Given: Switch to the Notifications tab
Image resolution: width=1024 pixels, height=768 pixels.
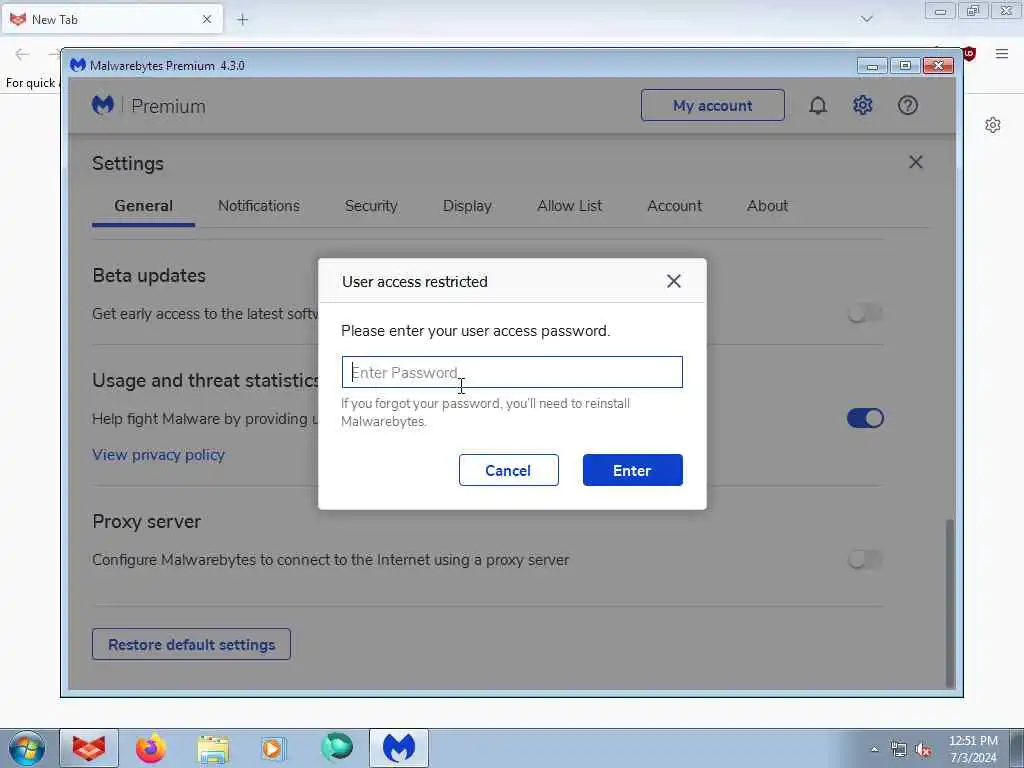Looking at the screenshot, I should 259,206.
